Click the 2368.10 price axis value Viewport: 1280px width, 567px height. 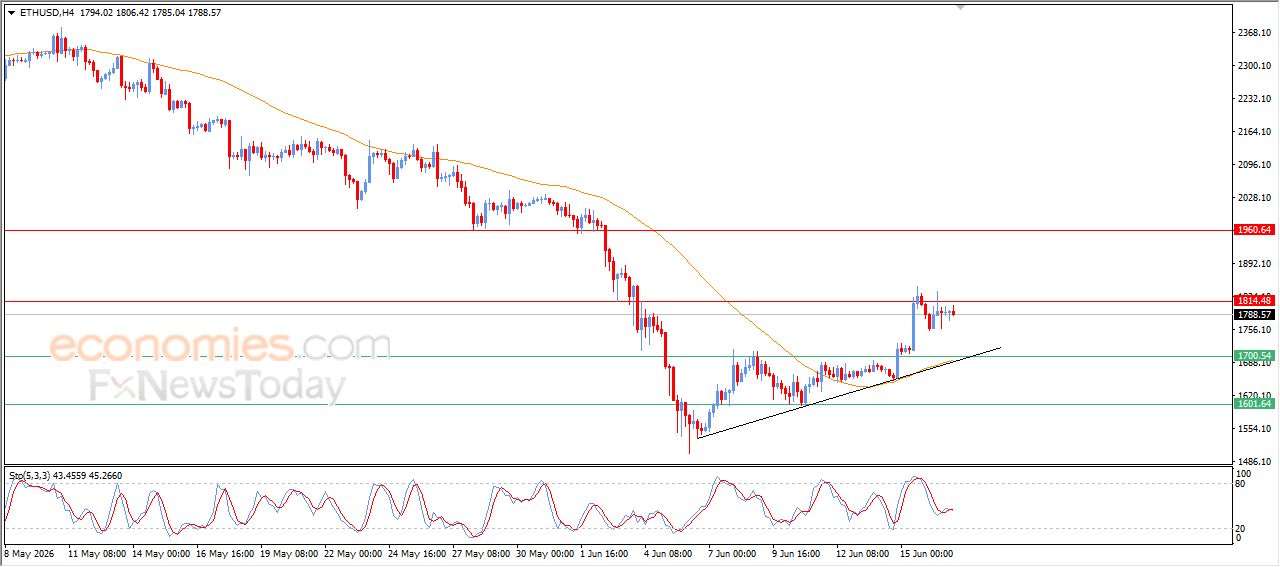tap(1254, 33)
